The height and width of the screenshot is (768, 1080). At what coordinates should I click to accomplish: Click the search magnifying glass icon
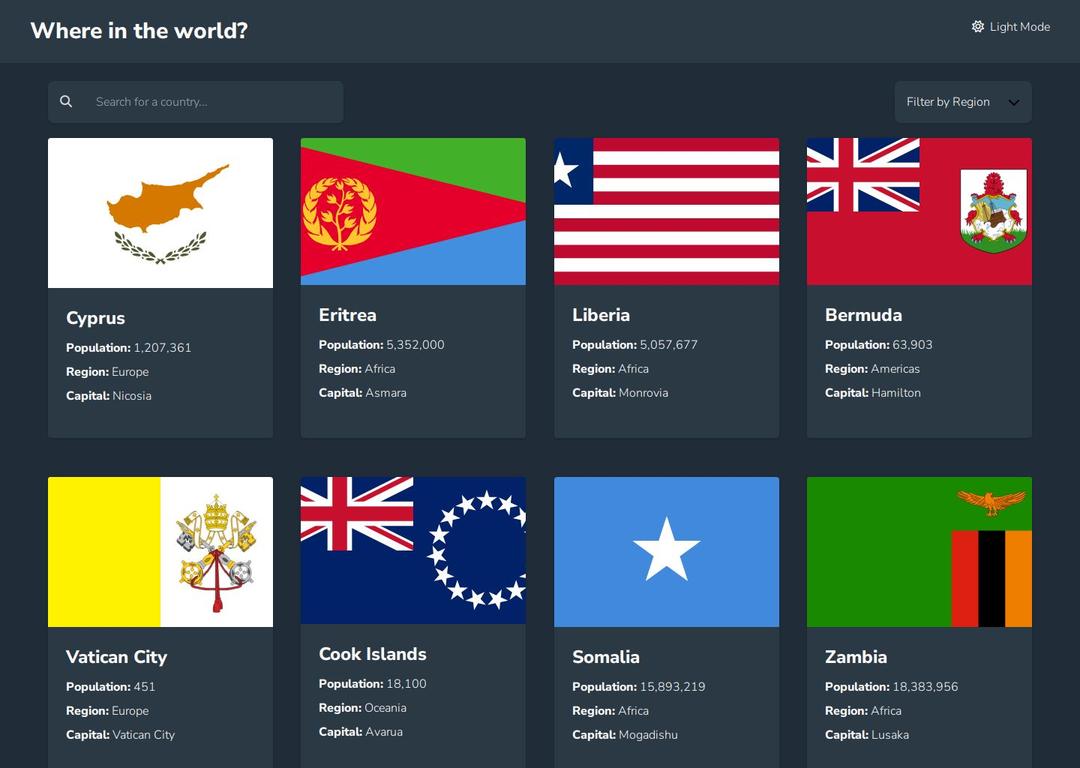coord(66,101)
